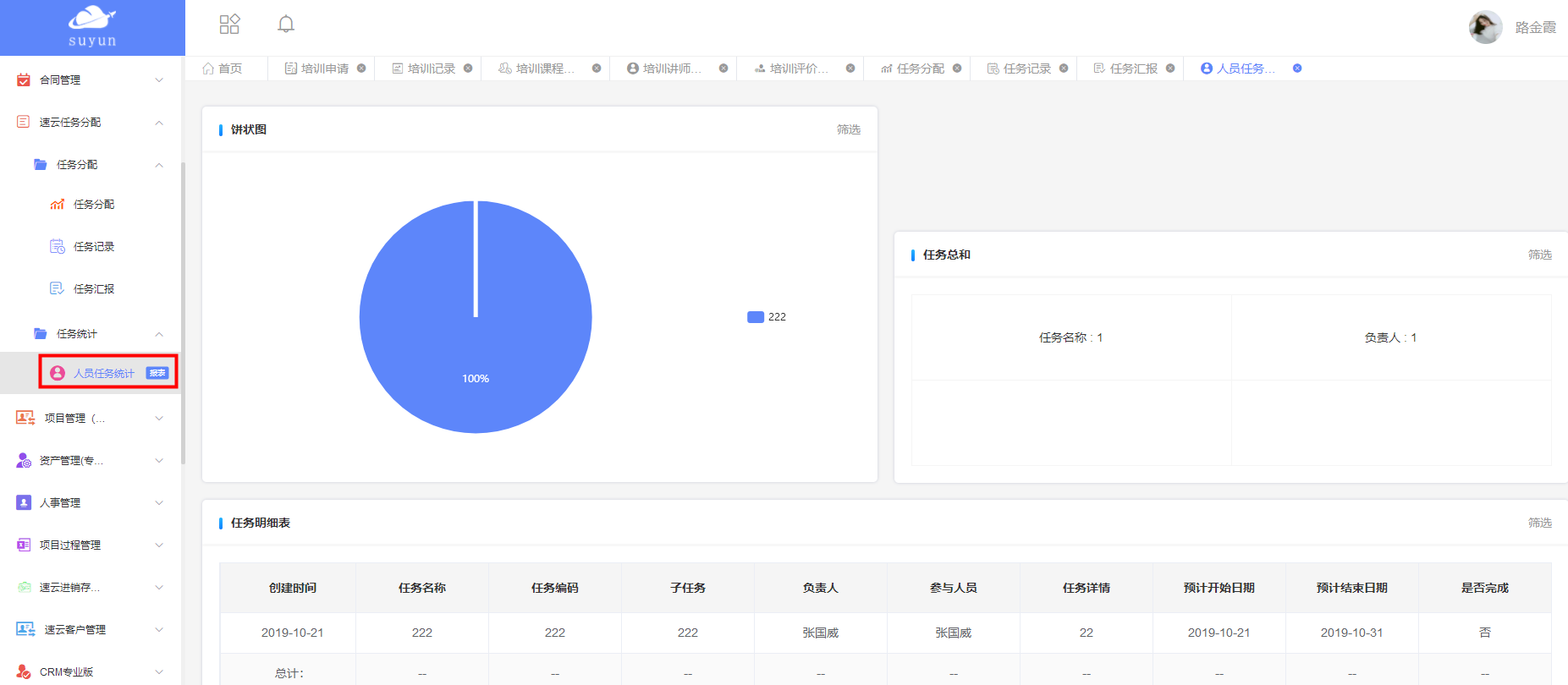Open 筛选 filter on 任务总和 panel
The width and height of the screenshot is (1568, 685).
point(1540,255)
